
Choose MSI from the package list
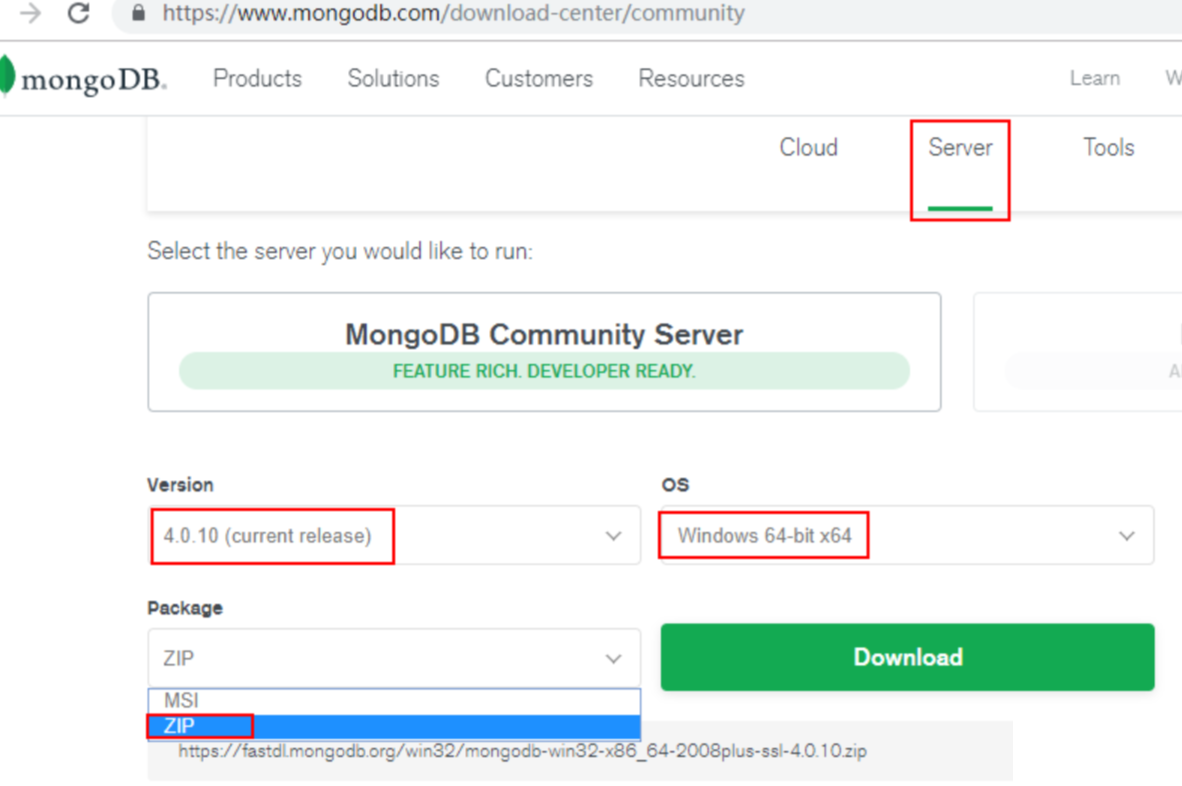coord(182,701)
